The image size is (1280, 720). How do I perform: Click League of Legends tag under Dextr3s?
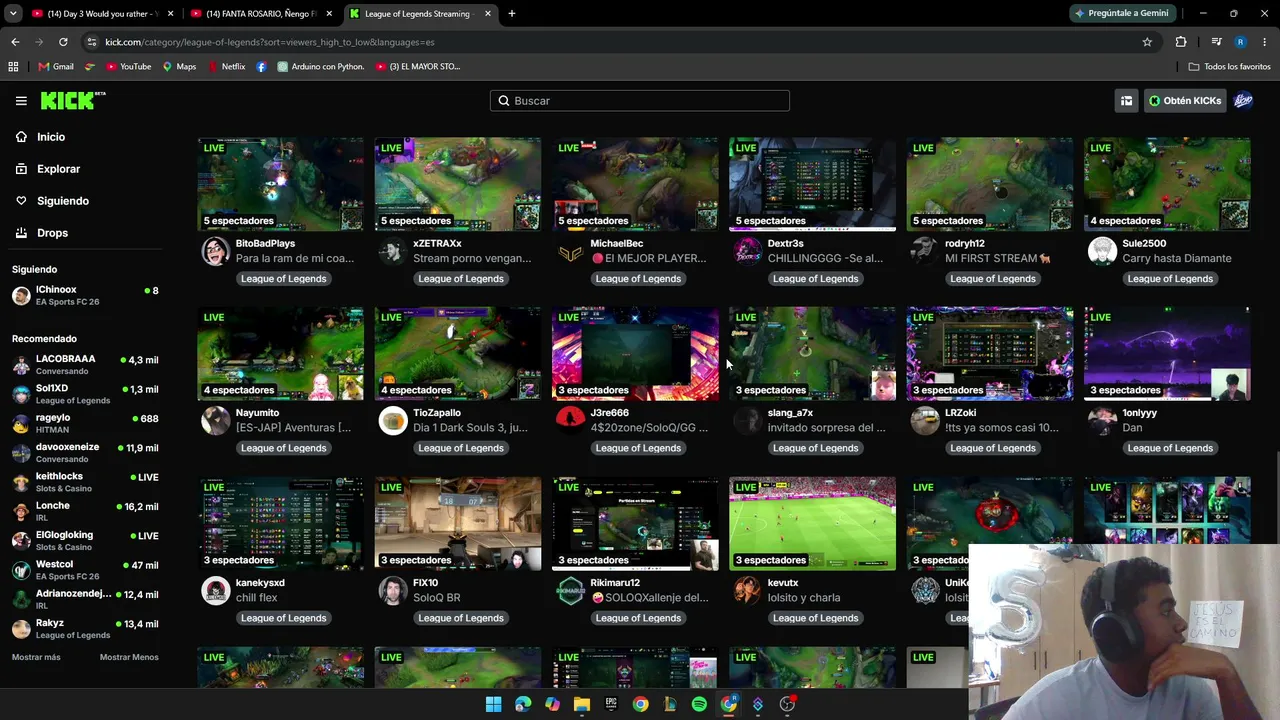(x=815, y=279)
